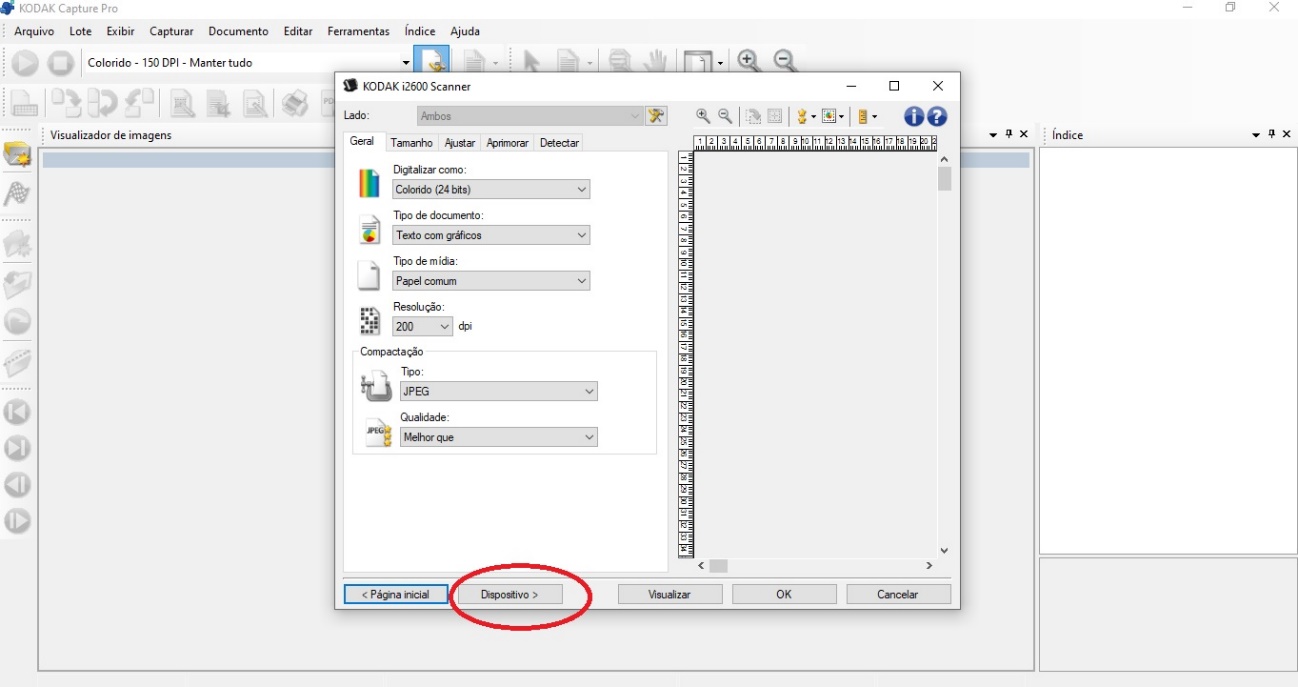1298x687 pixels.
Task: Expand the color image icon dropdown
Action: coord(842,117)
